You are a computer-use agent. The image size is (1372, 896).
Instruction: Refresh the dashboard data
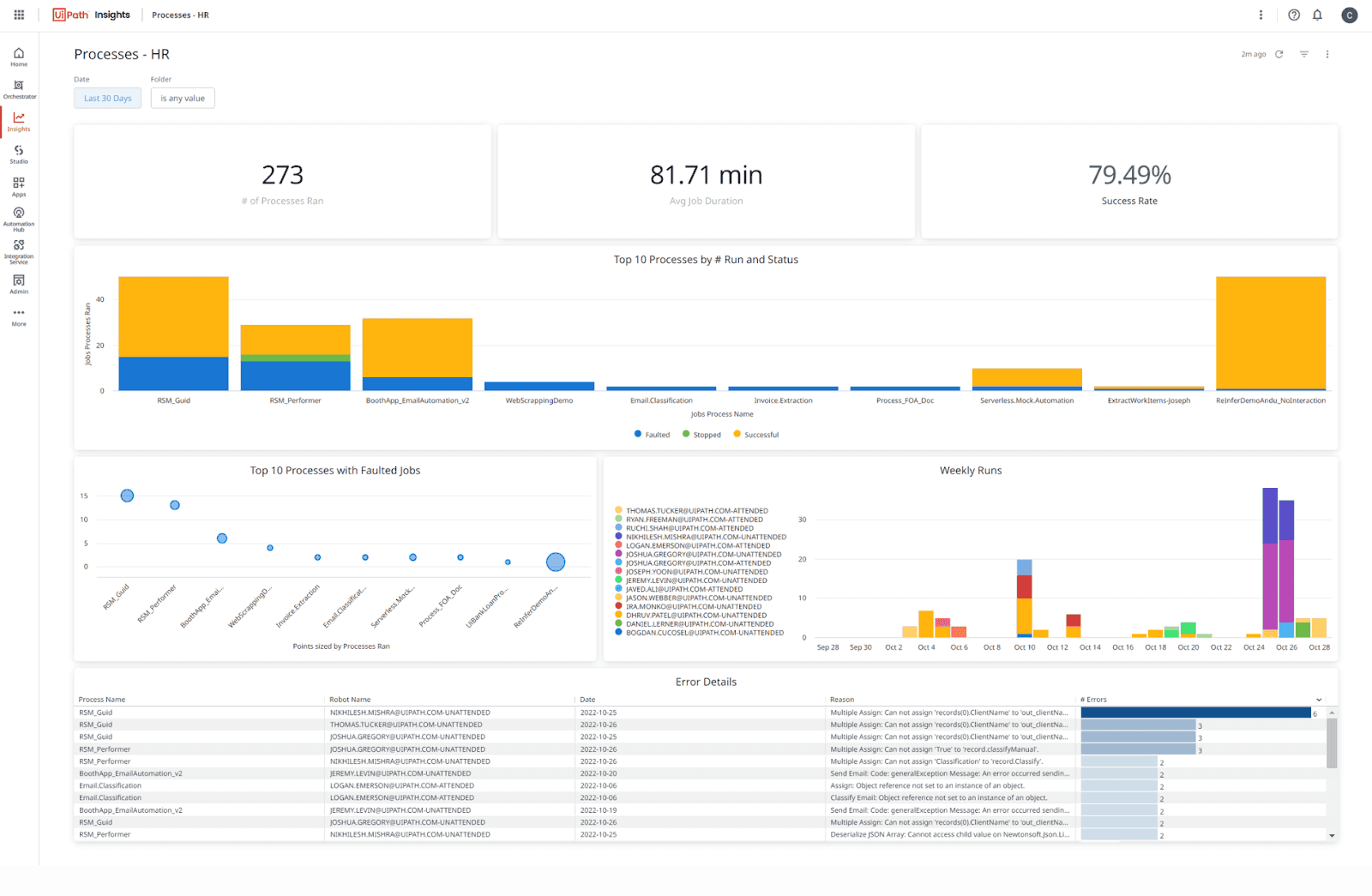tap(1279, 53)
